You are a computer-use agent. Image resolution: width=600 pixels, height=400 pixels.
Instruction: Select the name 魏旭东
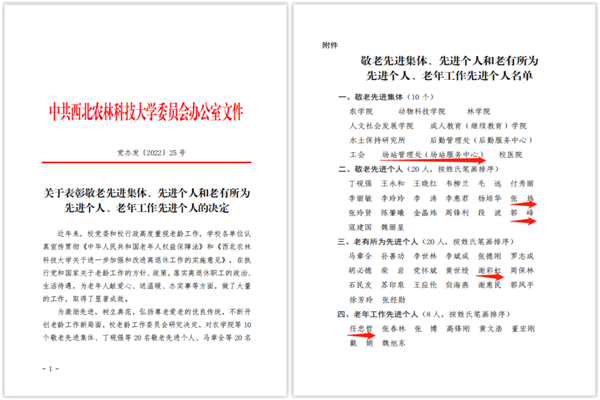pyautogui.click(x=393, y=343)
